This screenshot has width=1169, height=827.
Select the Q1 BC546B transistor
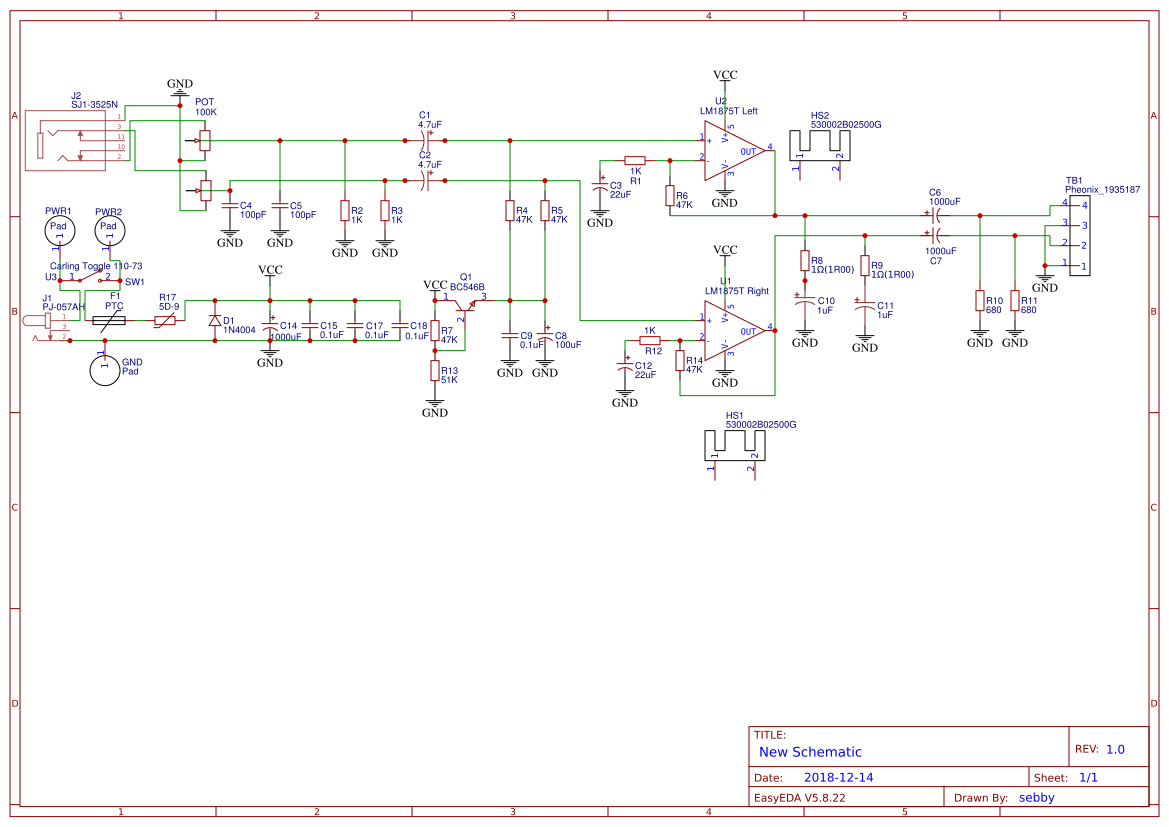click(x=461, y=303)
